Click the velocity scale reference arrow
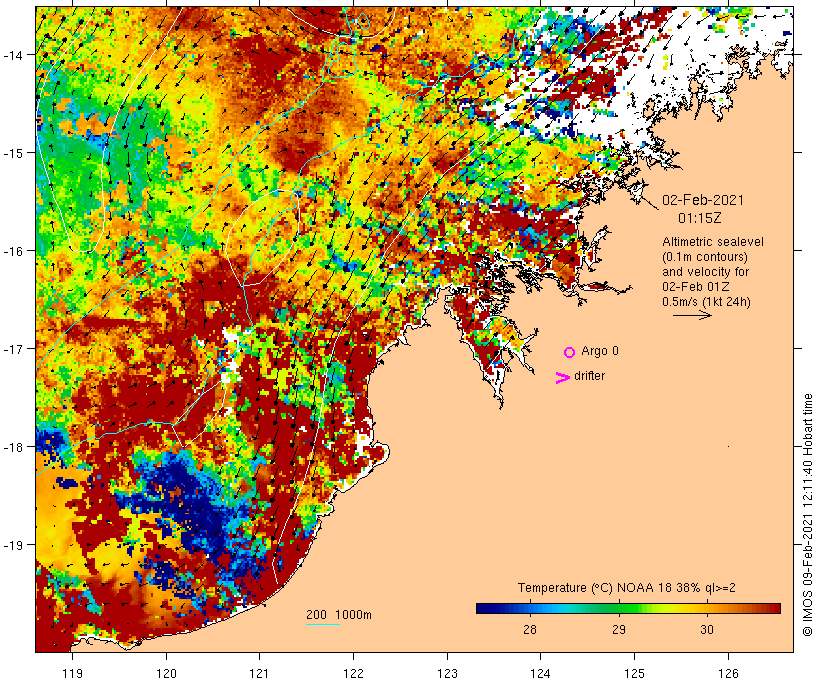The width and height of the screenshot is (820, 680). coord(692,315)
